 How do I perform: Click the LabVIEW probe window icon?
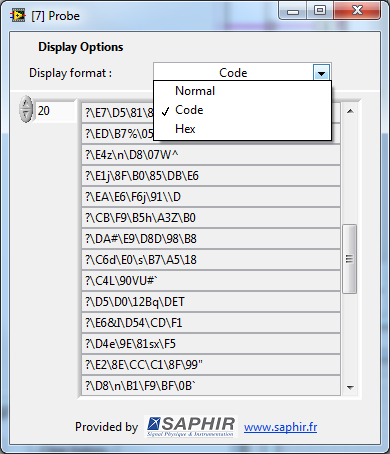click(x=18, y=16)
